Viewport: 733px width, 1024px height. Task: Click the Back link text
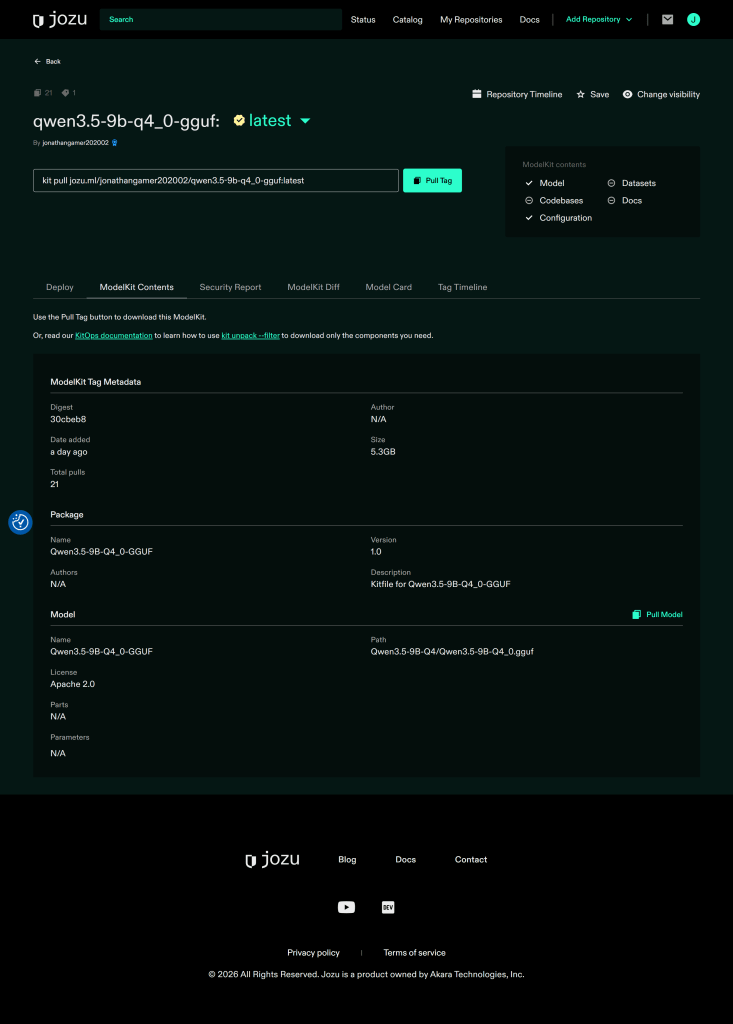[x=54, y=61]
